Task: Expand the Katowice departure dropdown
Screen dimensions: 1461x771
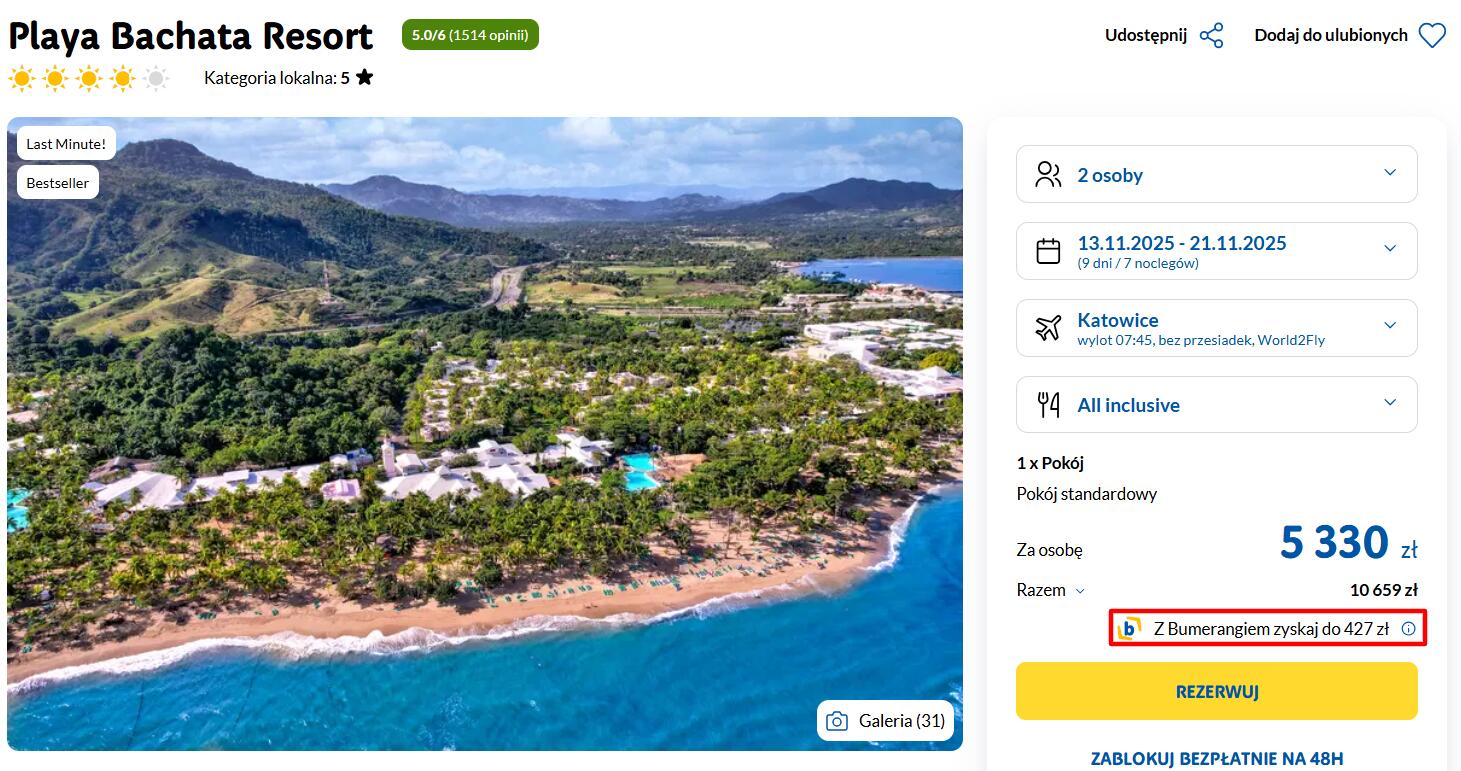Action: [x=1389, y=326]
